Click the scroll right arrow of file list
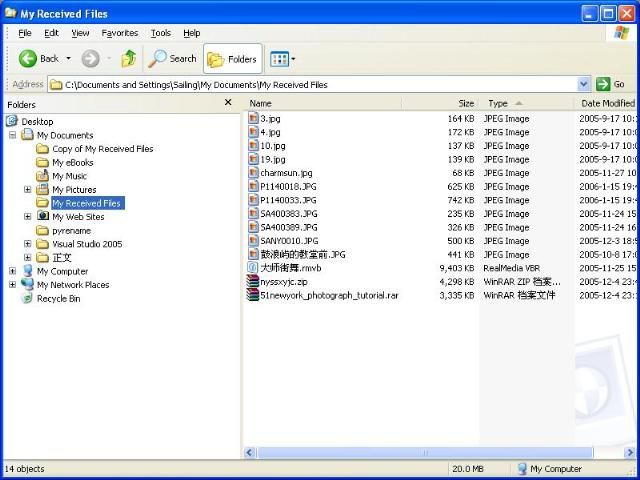Viewport: 640px width, 480px height. [x=629, y=452]
